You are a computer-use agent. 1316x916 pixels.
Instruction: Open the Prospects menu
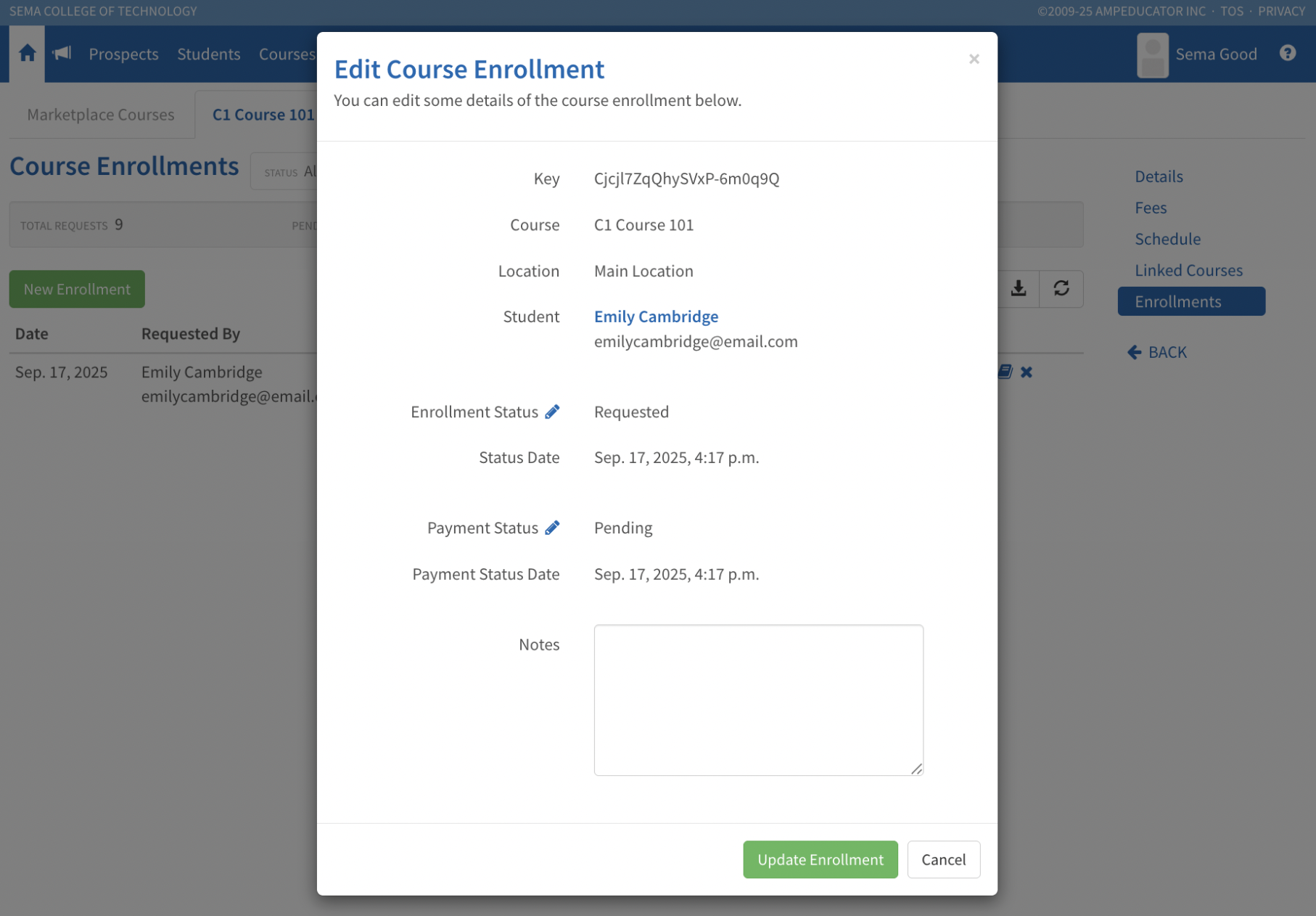click(123, 54)
